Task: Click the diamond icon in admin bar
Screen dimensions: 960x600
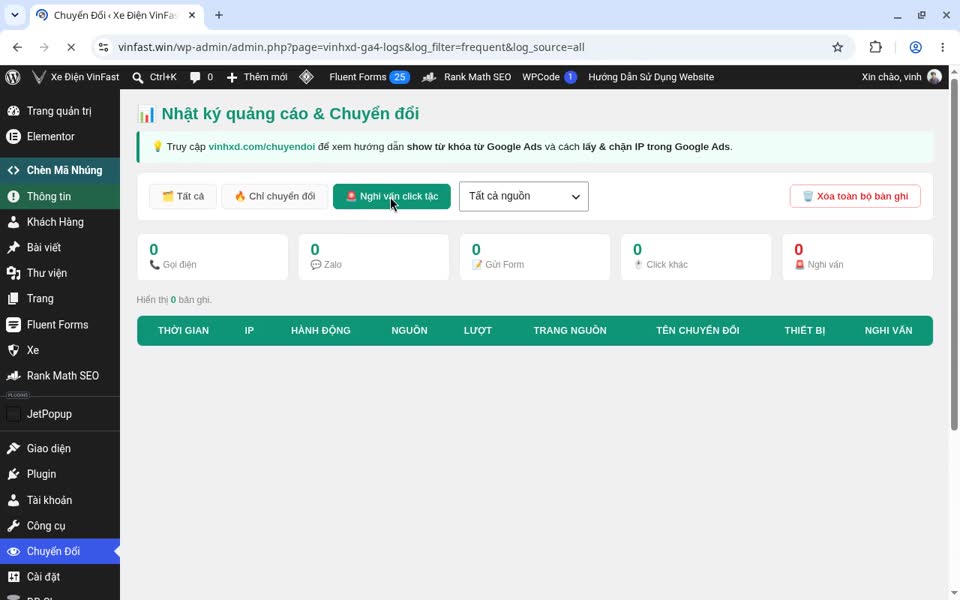Action: (x=306, y=77)
